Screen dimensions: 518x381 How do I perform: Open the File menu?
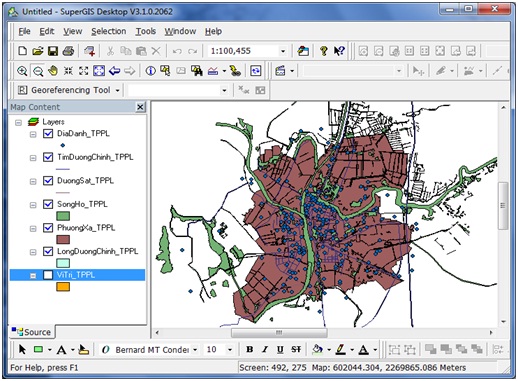[x=24, y=31]
